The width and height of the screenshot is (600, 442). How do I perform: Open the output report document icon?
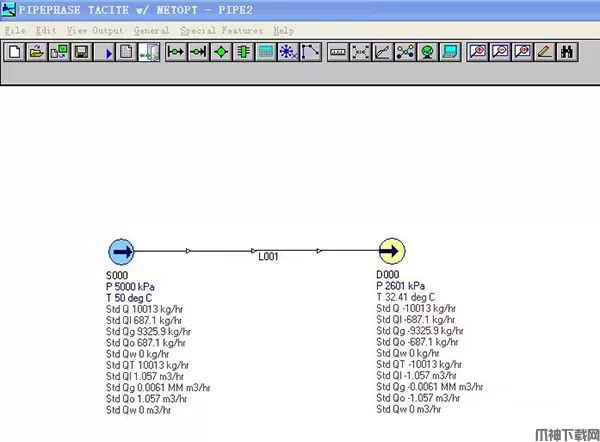click(126, 52)
